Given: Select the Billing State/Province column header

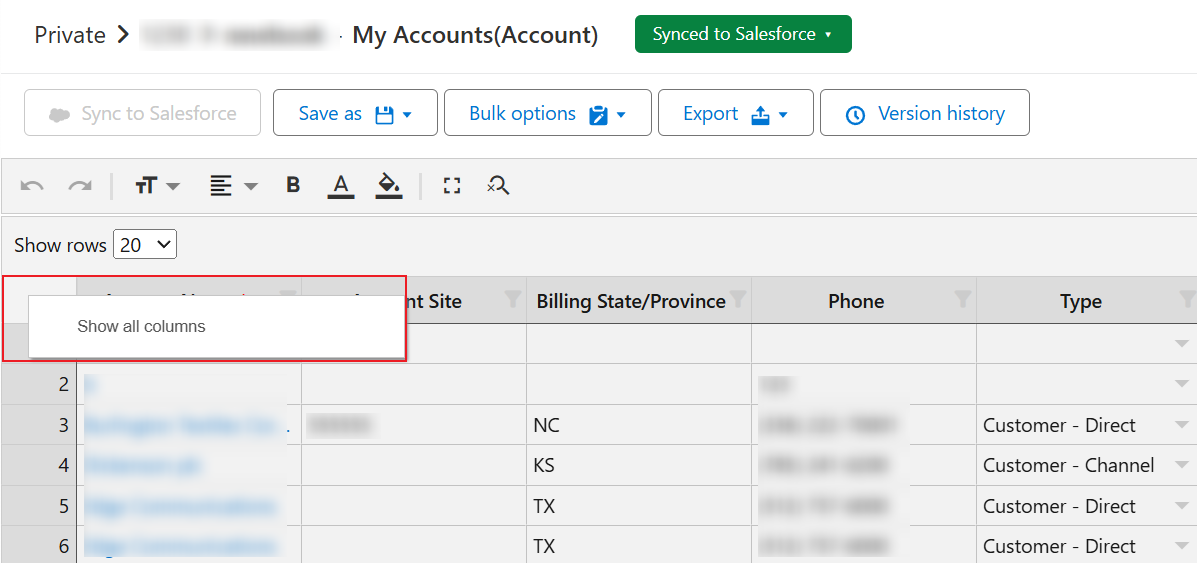Looking at the screenshot, I should (x=631, y=301).
